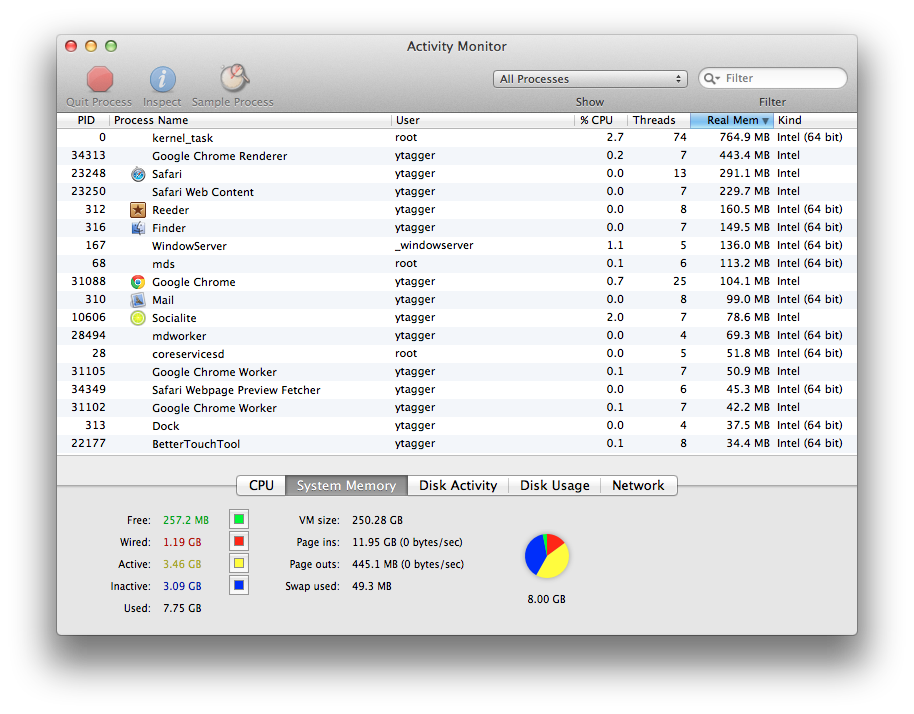This screenshot has width=914, height=714.
Task: Select the Mail stamp icon
Action: (x=138, y=300)
